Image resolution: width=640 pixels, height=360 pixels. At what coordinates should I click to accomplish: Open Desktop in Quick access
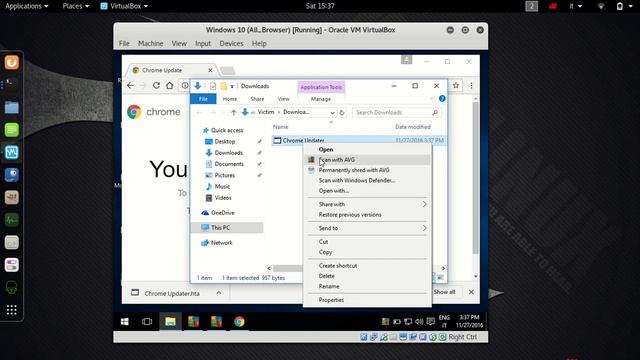click(225, 141)
